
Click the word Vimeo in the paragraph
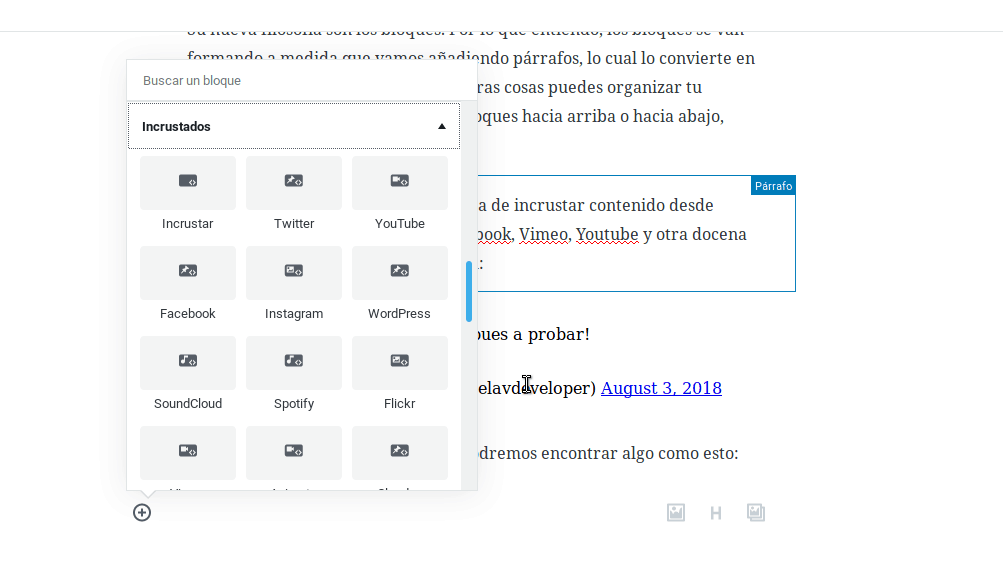[543, 235]
